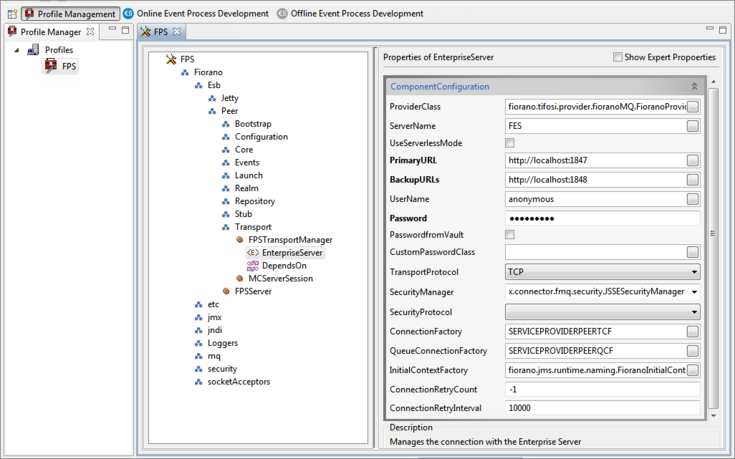Click the Transport node icon
The image size is (735, 459).
point(226,227)
